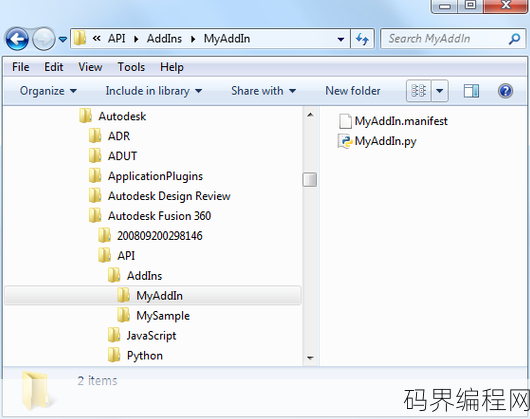The image size is (530, 419).
Task: Open the recent pages dropdown arrow
Action: [63, 39]
